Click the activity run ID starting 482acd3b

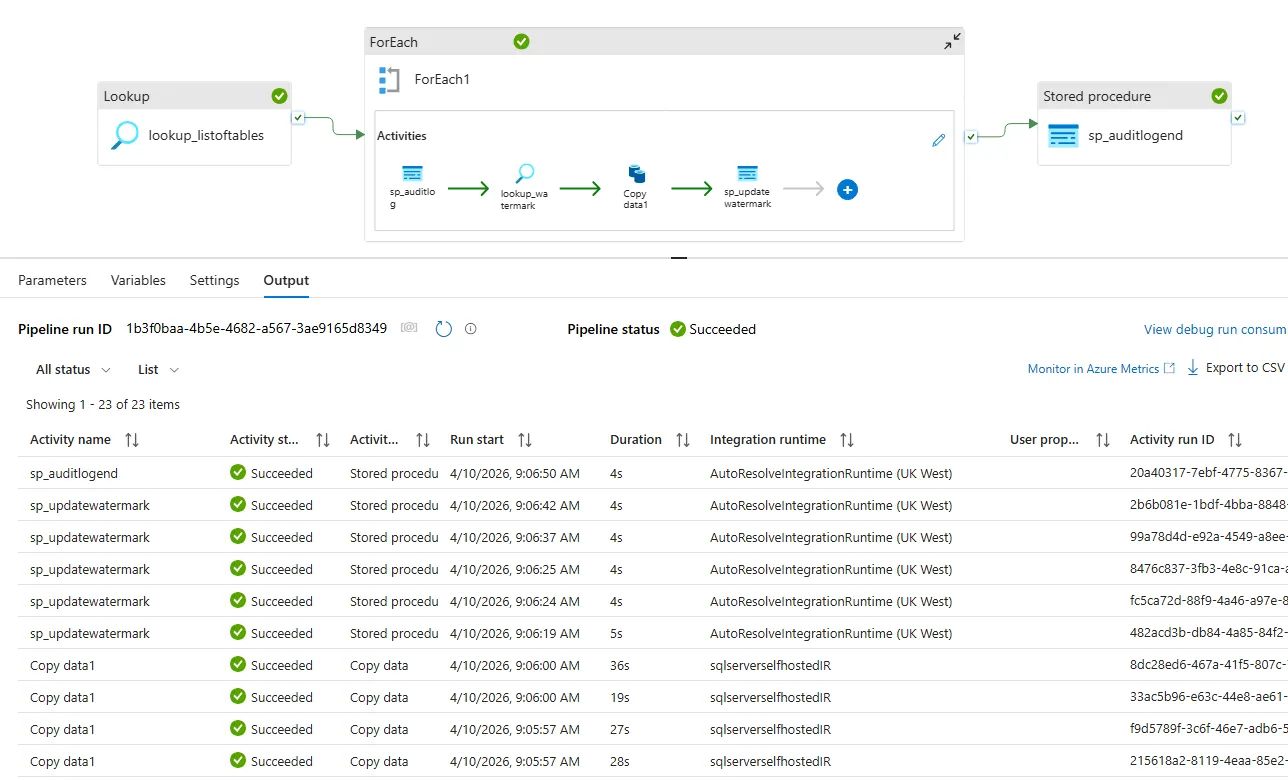(1208, 633)
